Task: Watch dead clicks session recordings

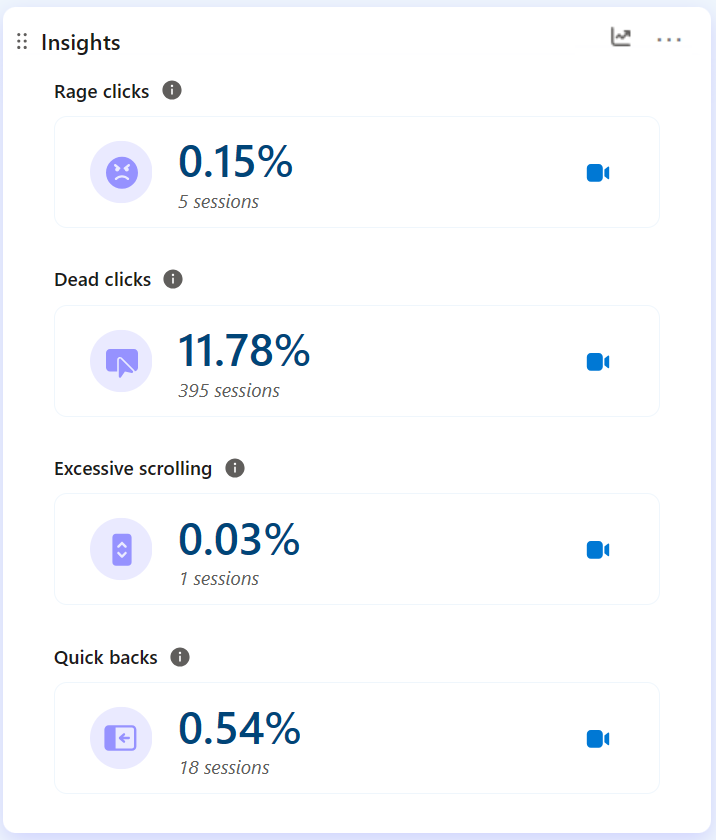Action: (x=598, y=362)
